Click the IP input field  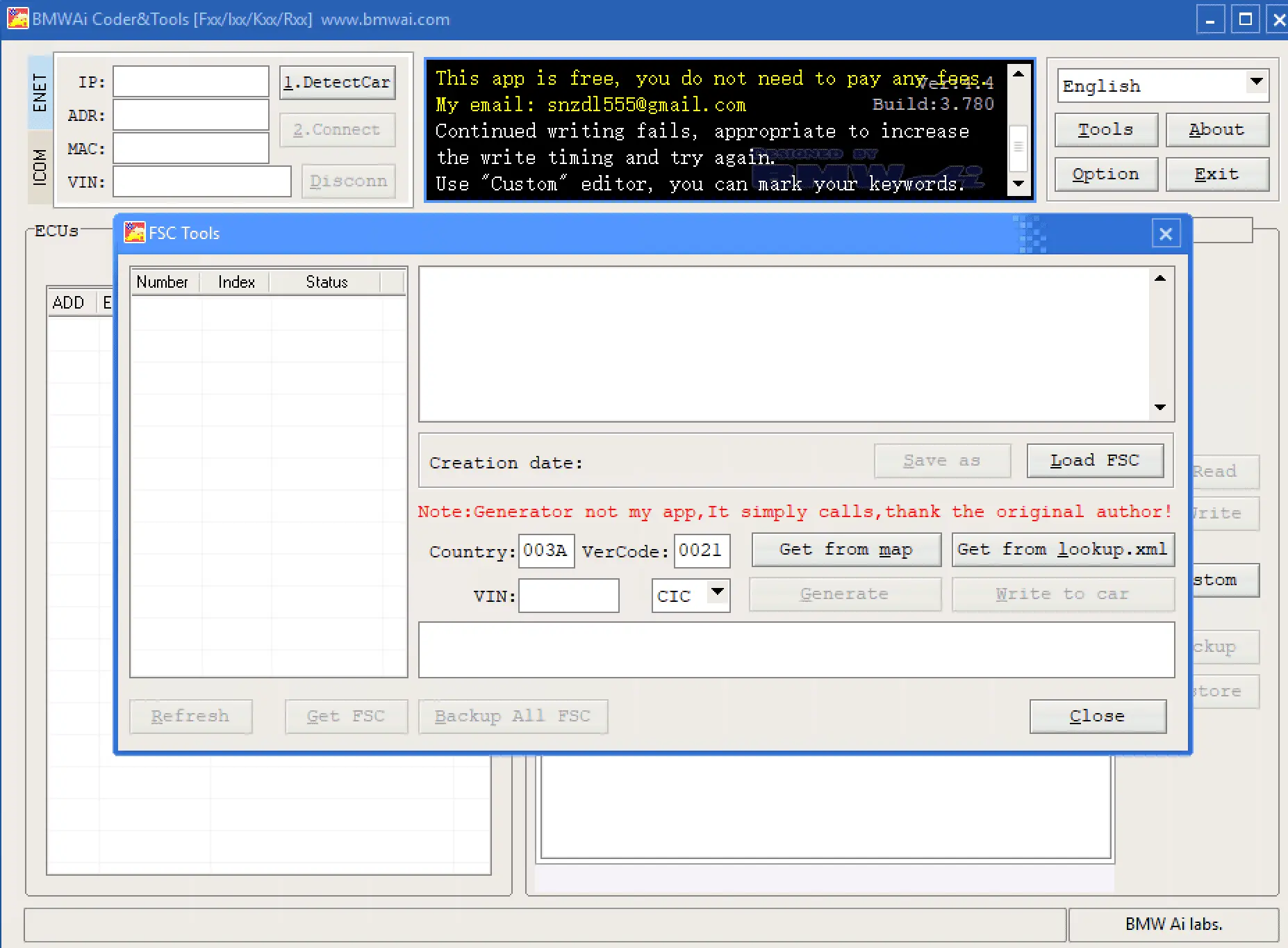click(191, 81)
